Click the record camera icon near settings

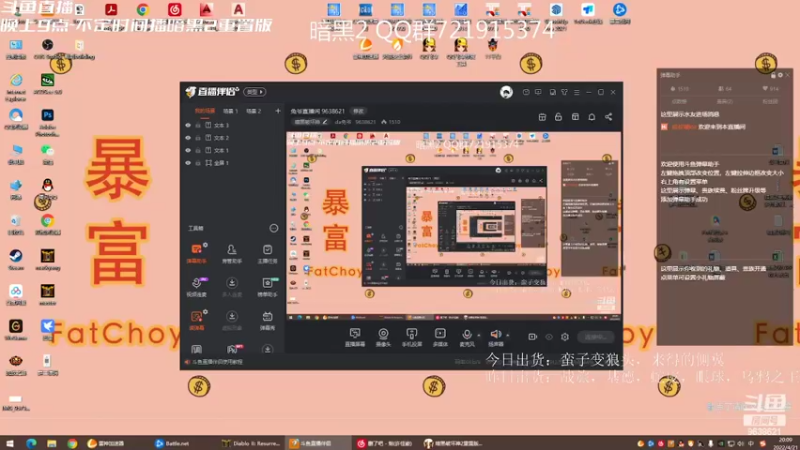(532, 337)
